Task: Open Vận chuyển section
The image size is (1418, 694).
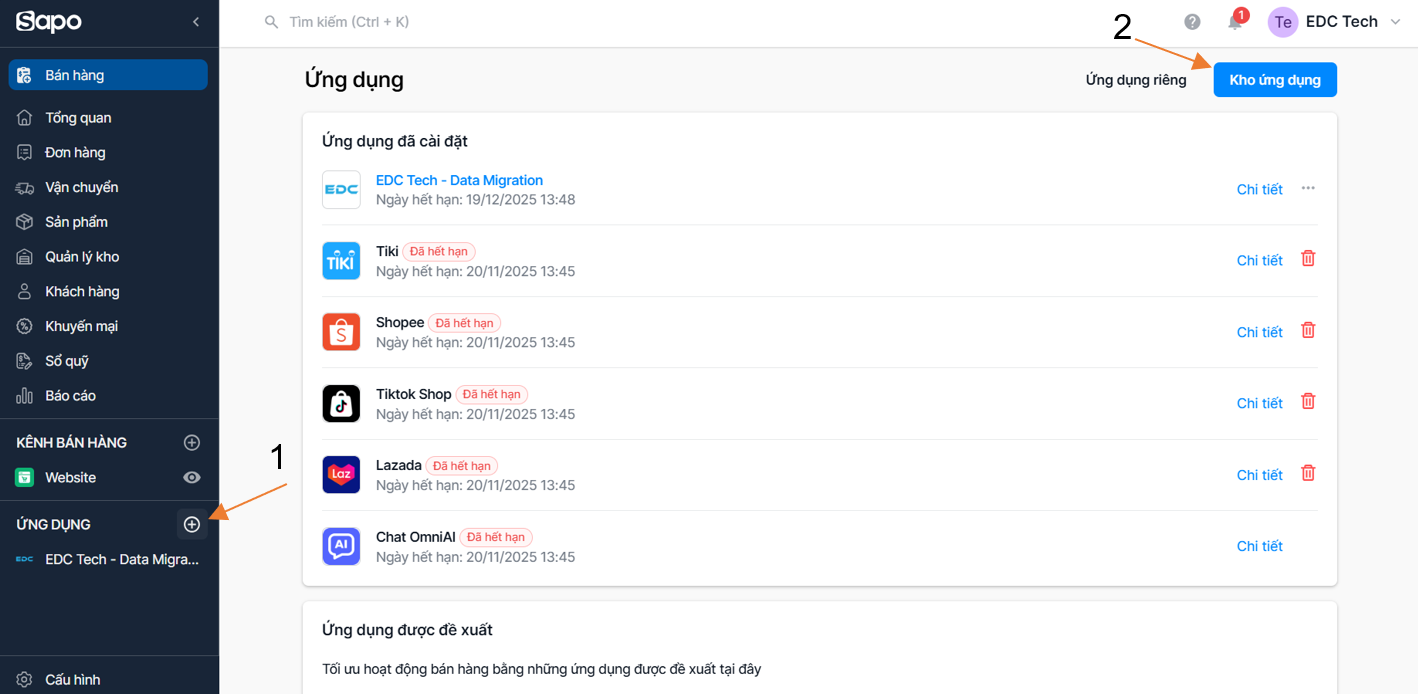Action: pos(81,187)
